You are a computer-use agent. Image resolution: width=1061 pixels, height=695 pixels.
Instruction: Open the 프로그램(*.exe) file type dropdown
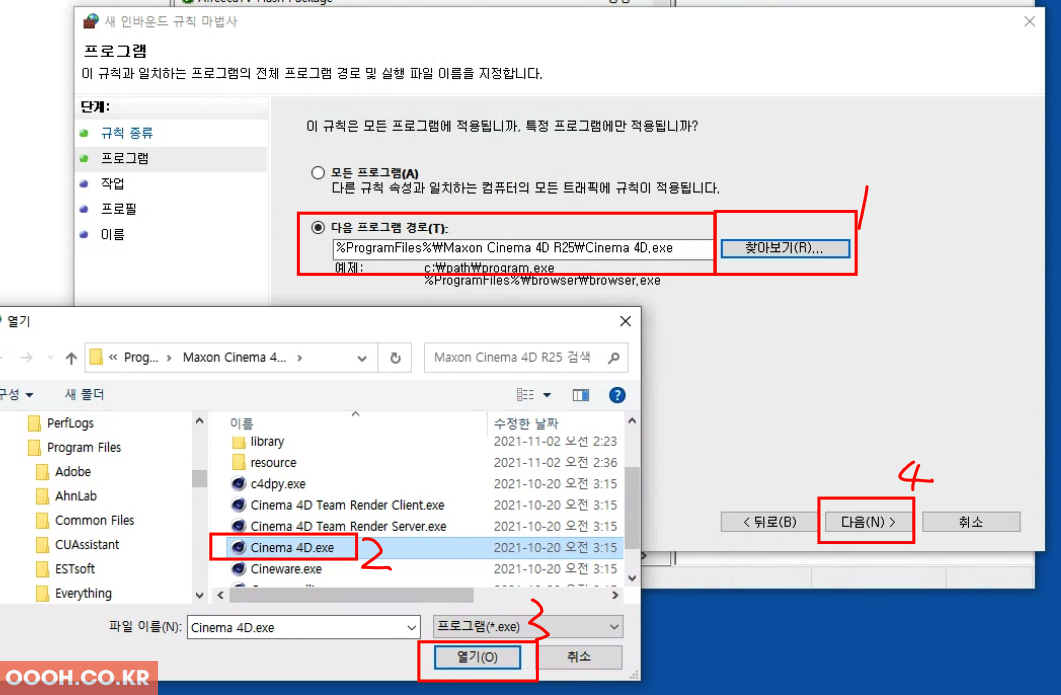(x=528, y=627)
